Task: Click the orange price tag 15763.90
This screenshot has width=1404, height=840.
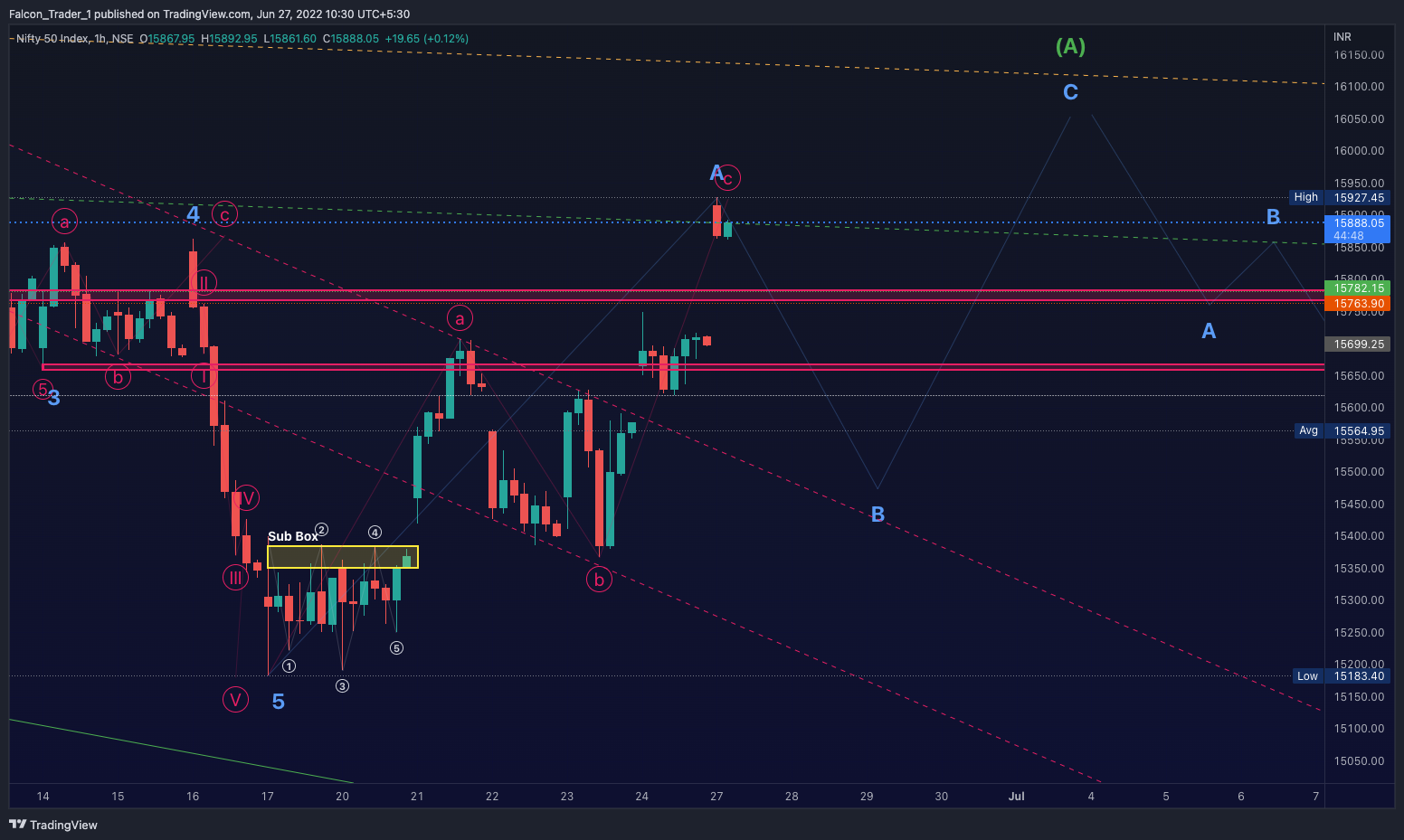Action: click(1358, 304)
